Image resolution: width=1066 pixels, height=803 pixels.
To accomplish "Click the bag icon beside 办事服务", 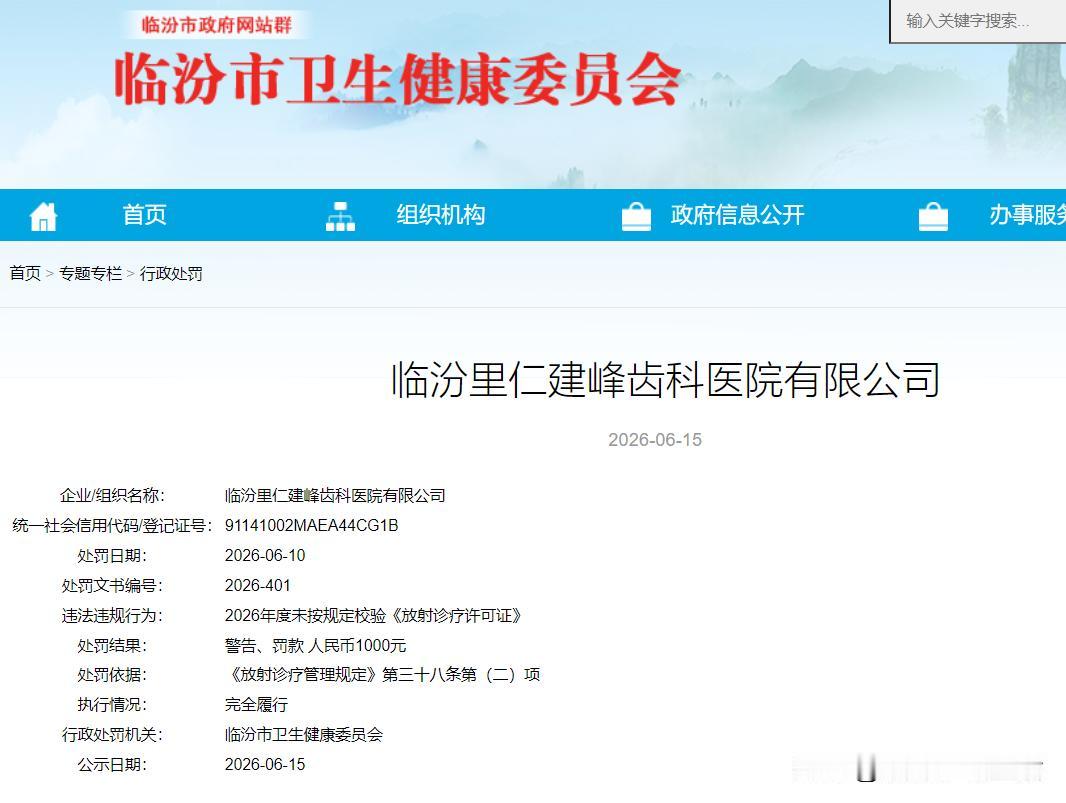I will (933, 217).
